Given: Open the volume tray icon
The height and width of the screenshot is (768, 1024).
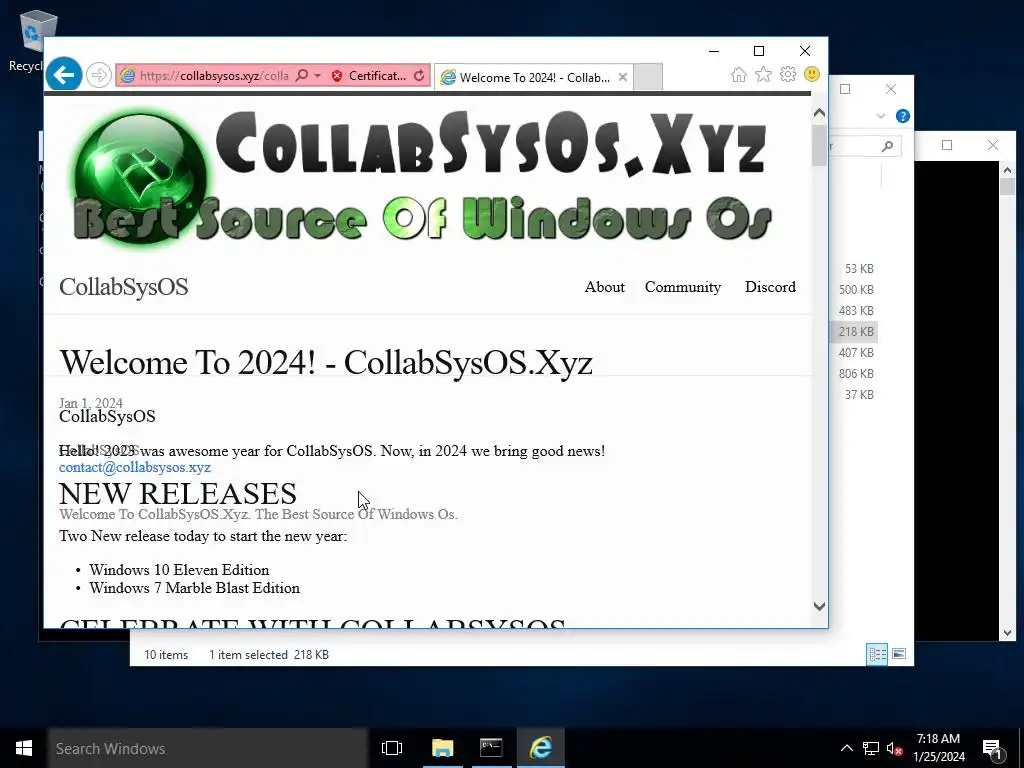Looking at the screenshot, I should (895, 748).
